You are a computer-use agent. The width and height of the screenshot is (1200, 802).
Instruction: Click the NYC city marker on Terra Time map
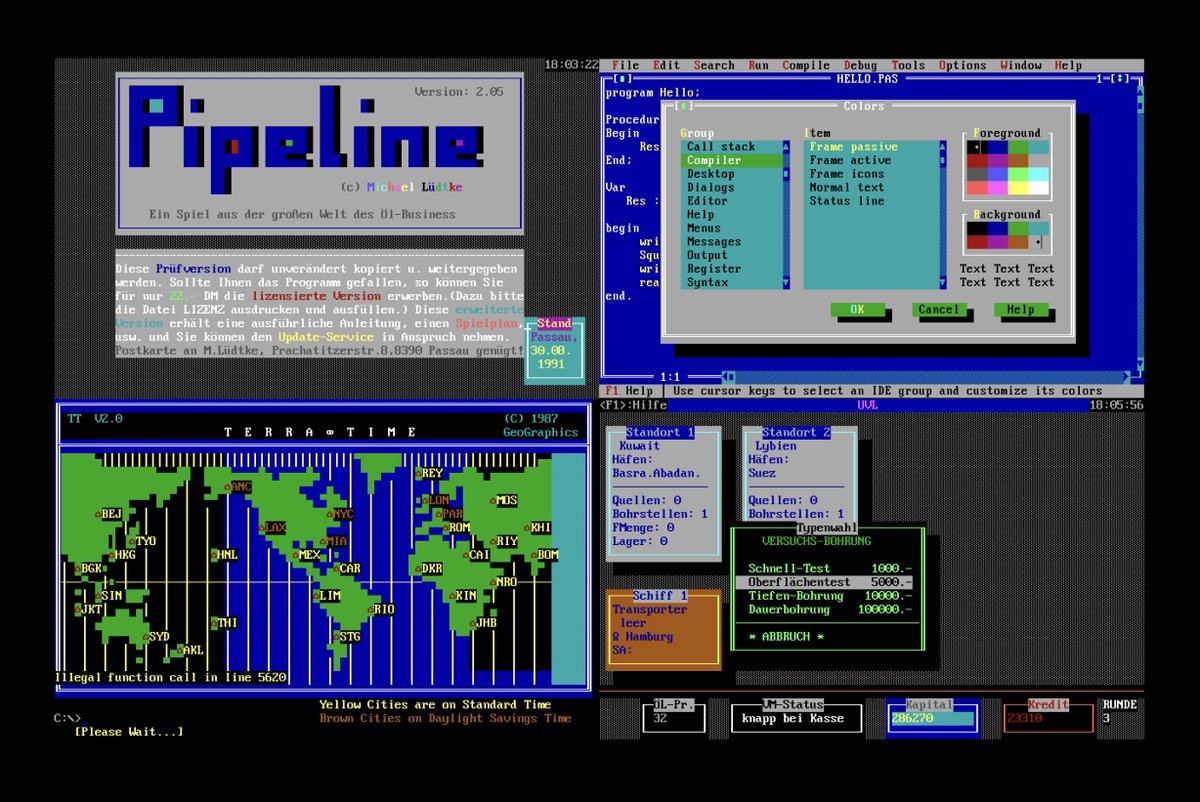pos(340,514)
